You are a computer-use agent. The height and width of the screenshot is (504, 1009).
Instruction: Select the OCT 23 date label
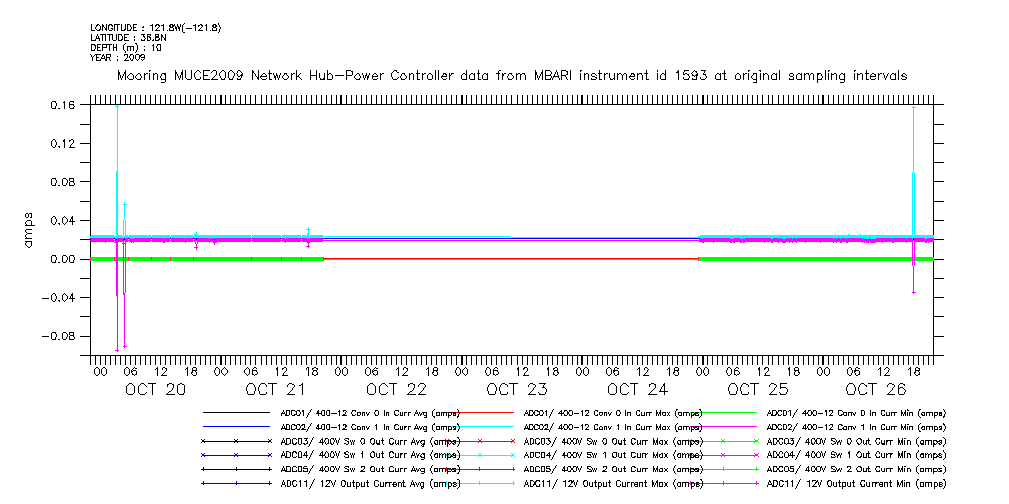click(x=517, y=390)
